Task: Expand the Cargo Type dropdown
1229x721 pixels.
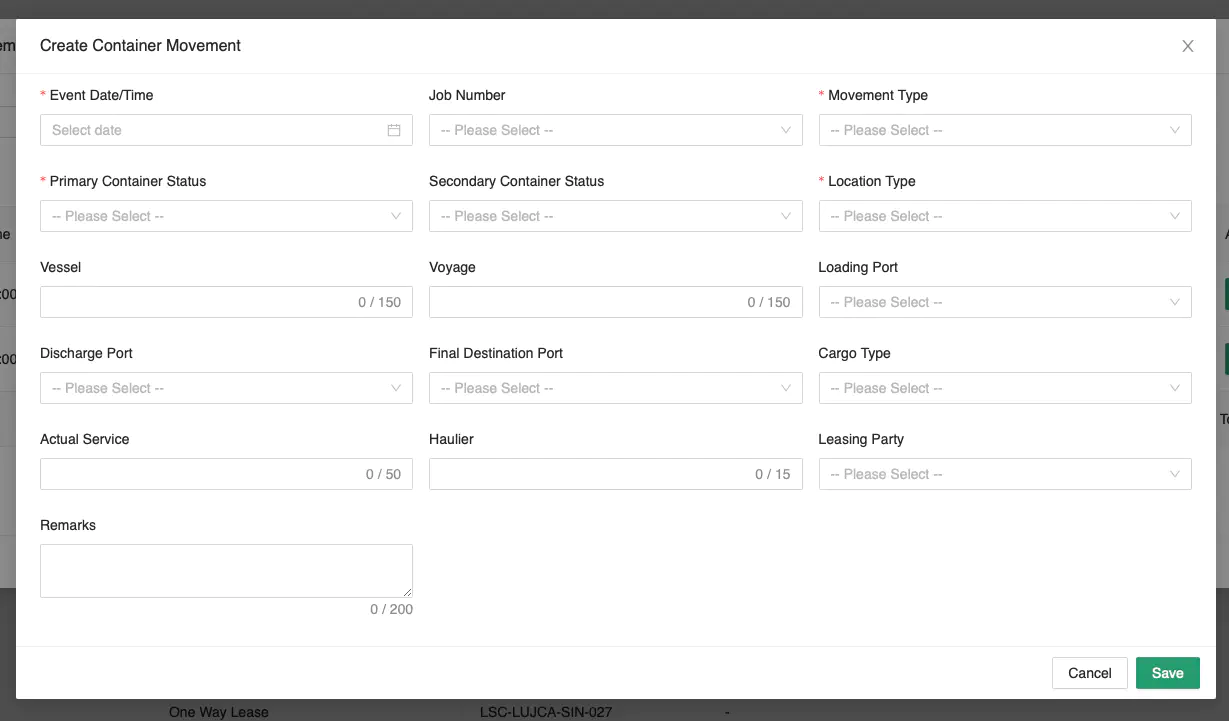Action: click(x=1004, y=388)
